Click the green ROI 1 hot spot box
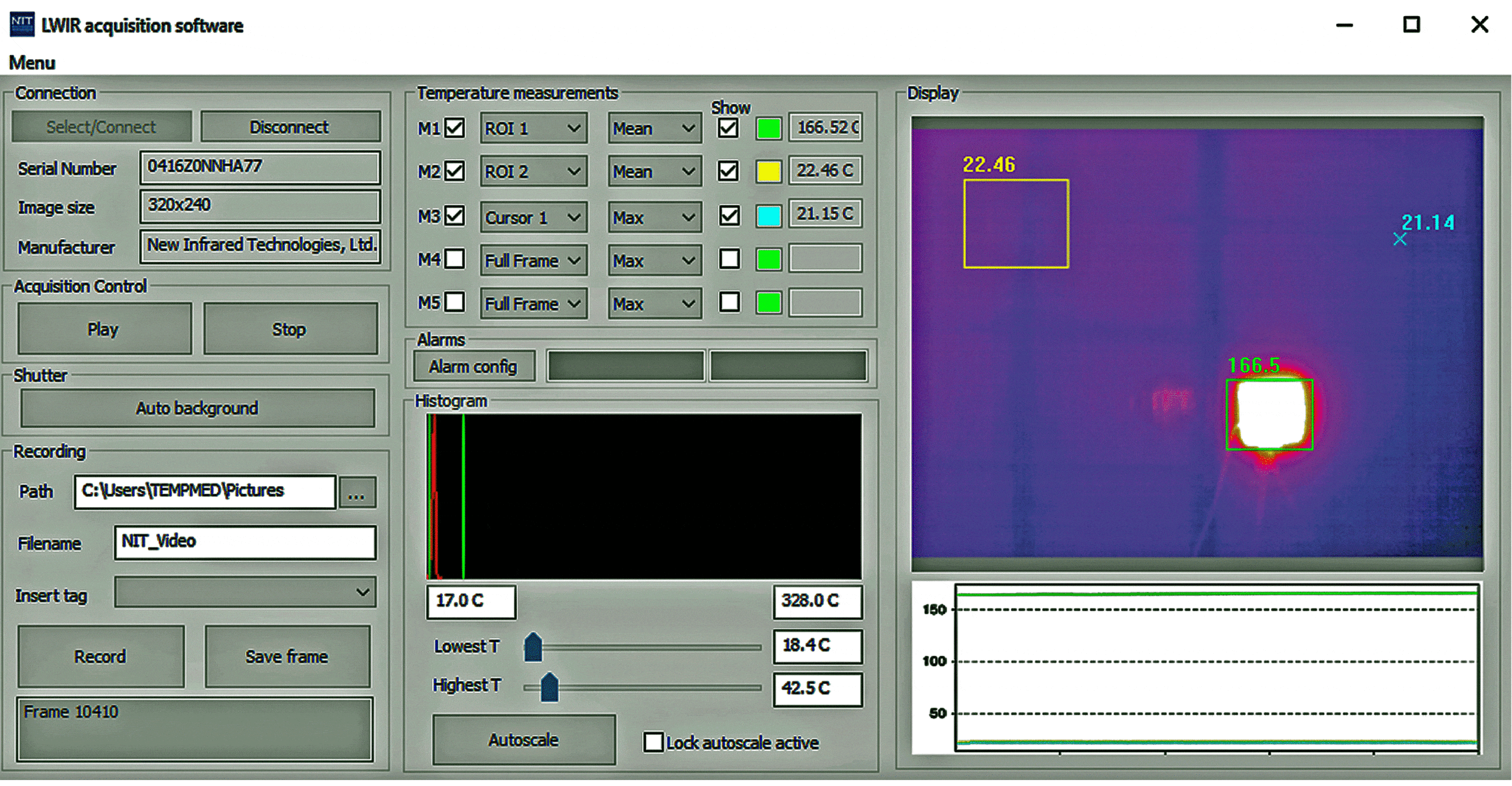 [x=1269, y=415]
